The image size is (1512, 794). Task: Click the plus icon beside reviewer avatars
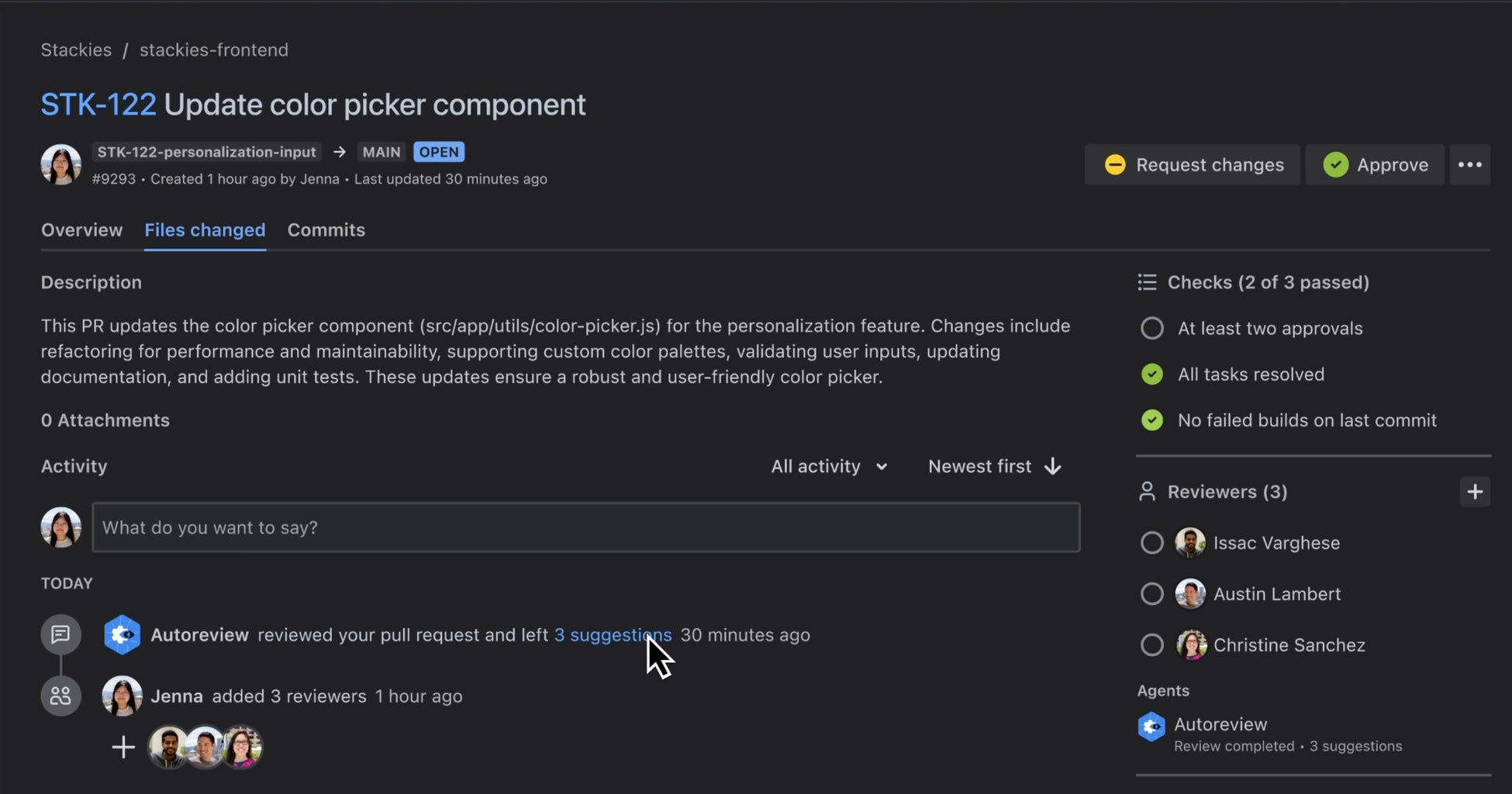[123, 747]
